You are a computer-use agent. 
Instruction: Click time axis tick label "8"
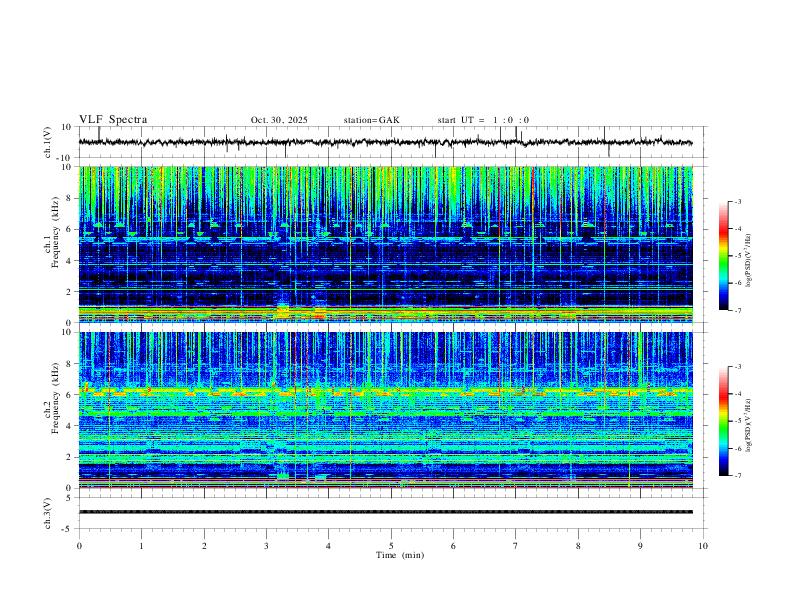pos(578,546)
